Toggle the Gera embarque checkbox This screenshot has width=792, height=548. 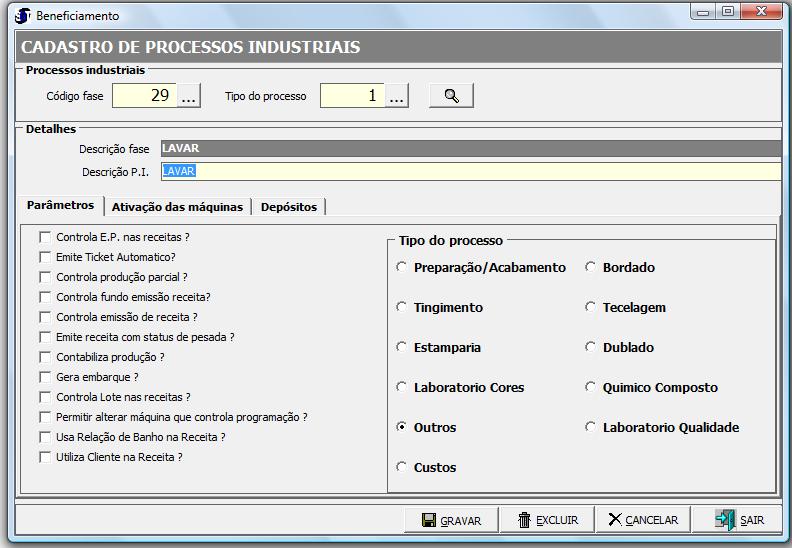pyautogui.click(x=45, y=377)
